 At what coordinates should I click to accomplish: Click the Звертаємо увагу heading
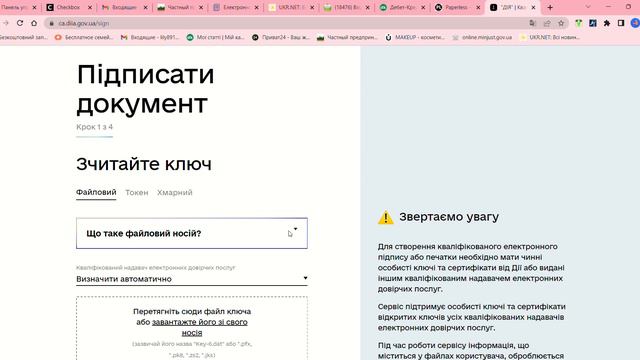pos(449,217)
